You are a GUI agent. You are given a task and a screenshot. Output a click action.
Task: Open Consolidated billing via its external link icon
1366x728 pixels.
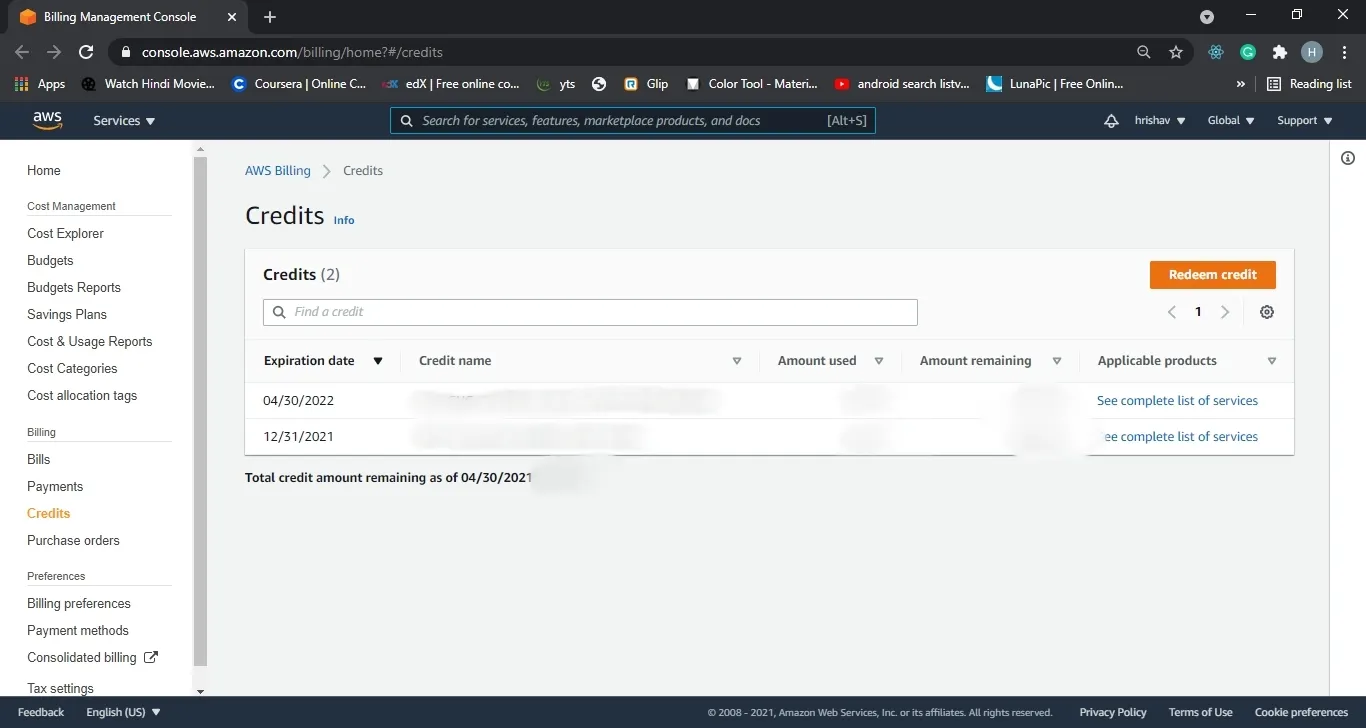(x=150, y=657)
